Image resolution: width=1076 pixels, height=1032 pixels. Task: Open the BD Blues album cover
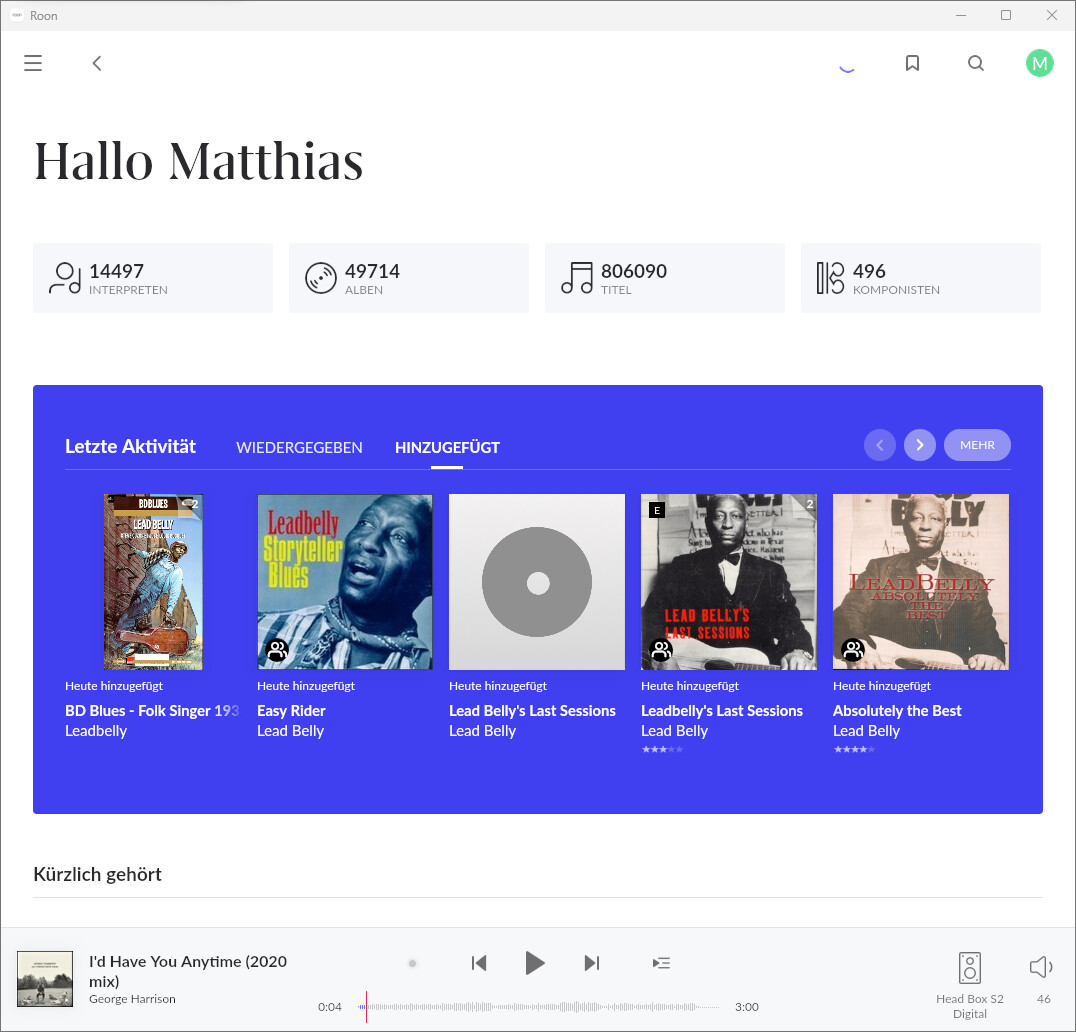(153, 582)
